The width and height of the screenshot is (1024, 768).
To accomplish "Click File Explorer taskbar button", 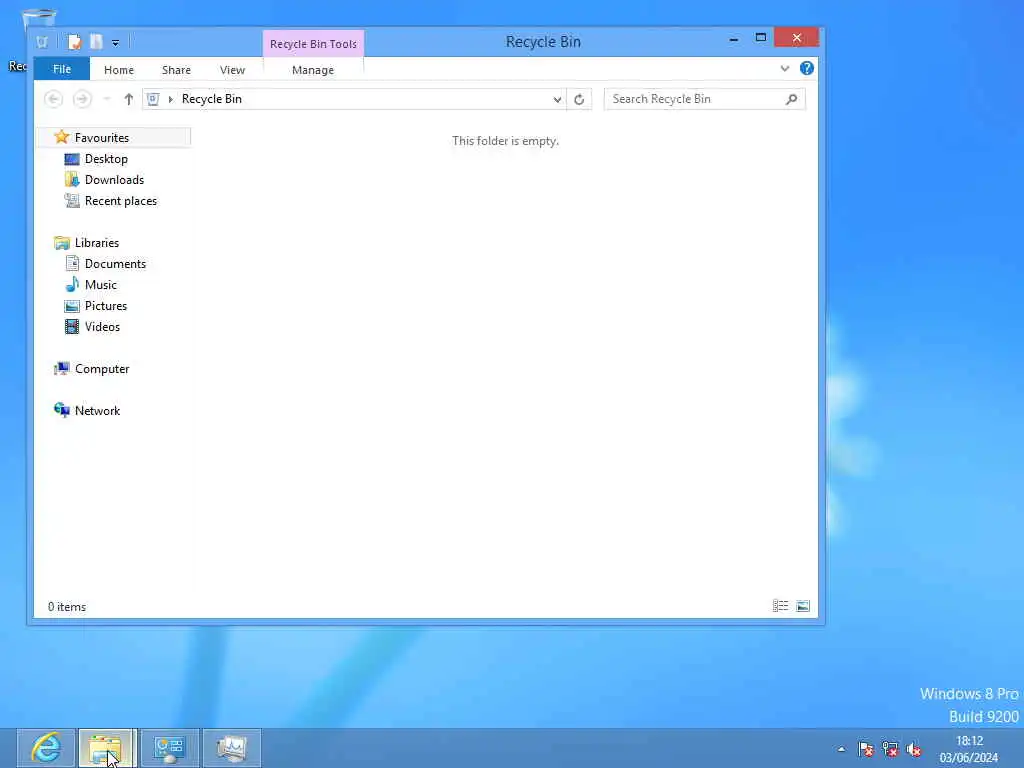I will [x=106, y=748].
